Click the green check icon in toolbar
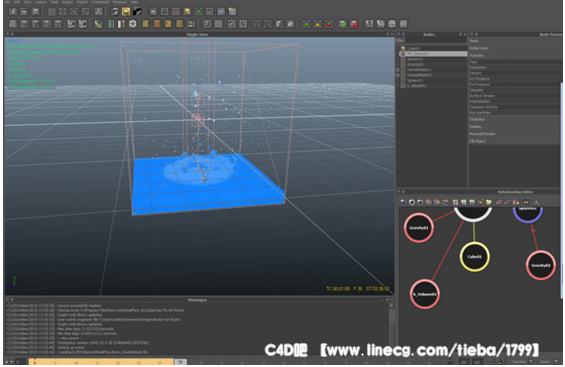565x367 pixels. click(342, 24)
